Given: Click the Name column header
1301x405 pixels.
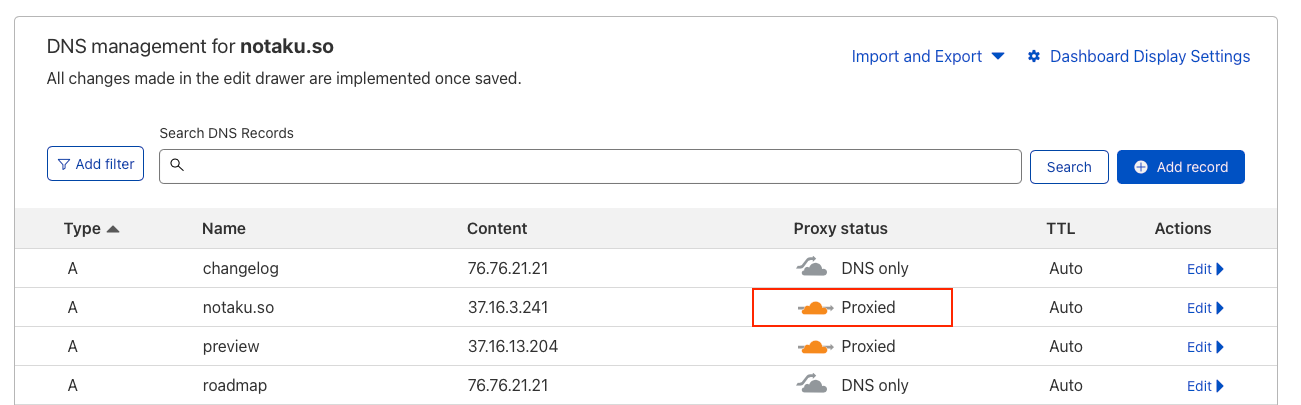Looking at the screenshot, I should (224, 229).
